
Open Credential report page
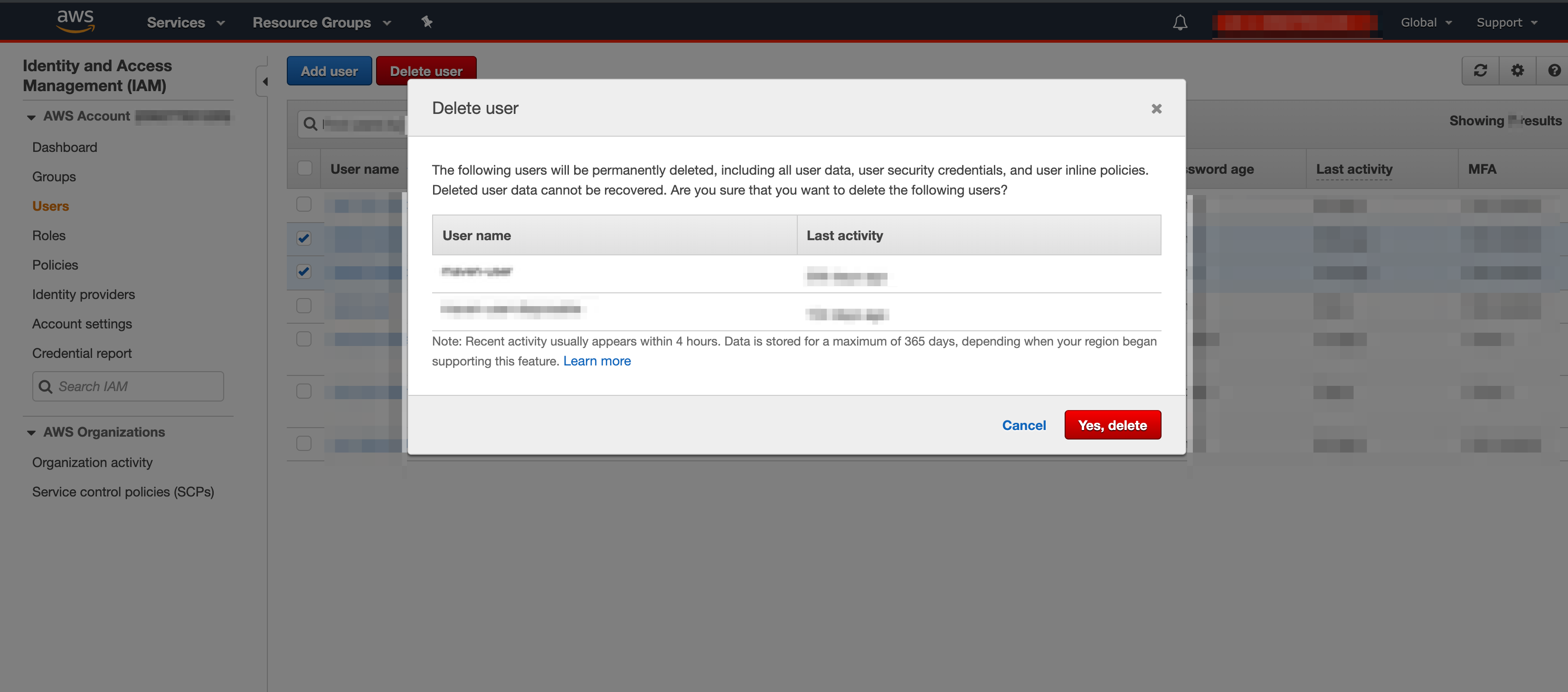coord(82,353)
